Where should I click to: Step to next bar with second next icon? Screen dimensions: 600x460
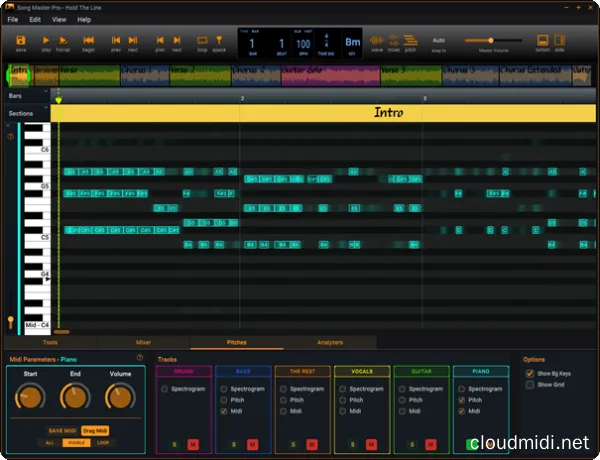(x=177, y=41)
